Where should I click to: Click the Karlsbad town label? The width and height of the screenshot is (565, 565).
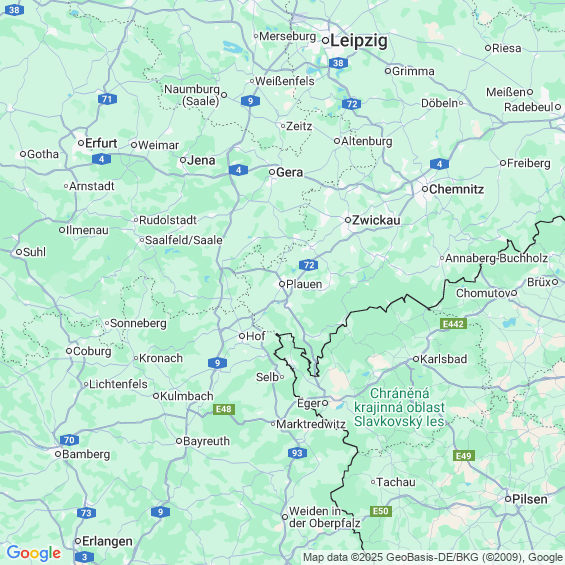(444, 359)
